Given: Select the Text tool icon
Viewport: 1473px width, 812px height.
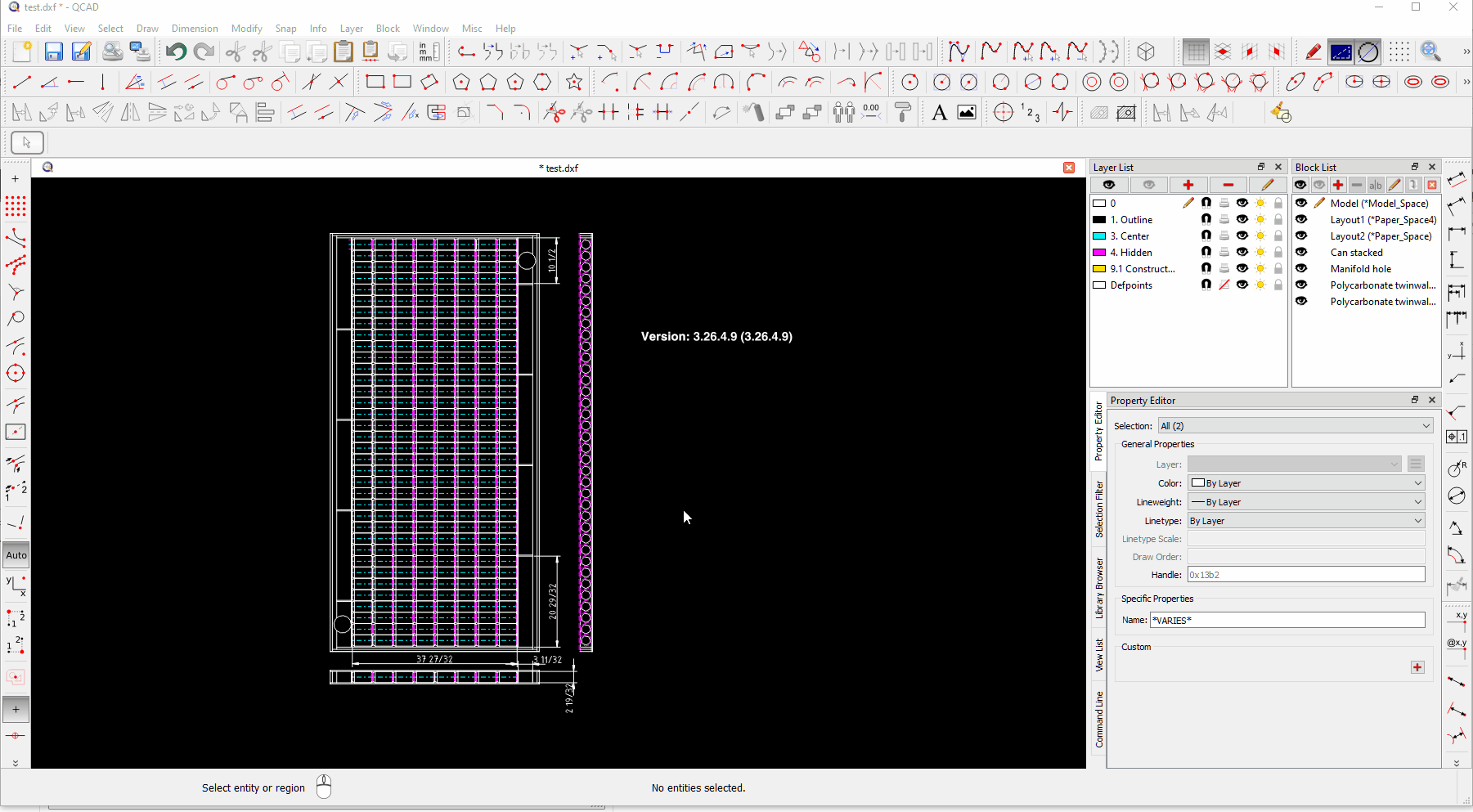Looking at the screenshot, I should (939, 113).
